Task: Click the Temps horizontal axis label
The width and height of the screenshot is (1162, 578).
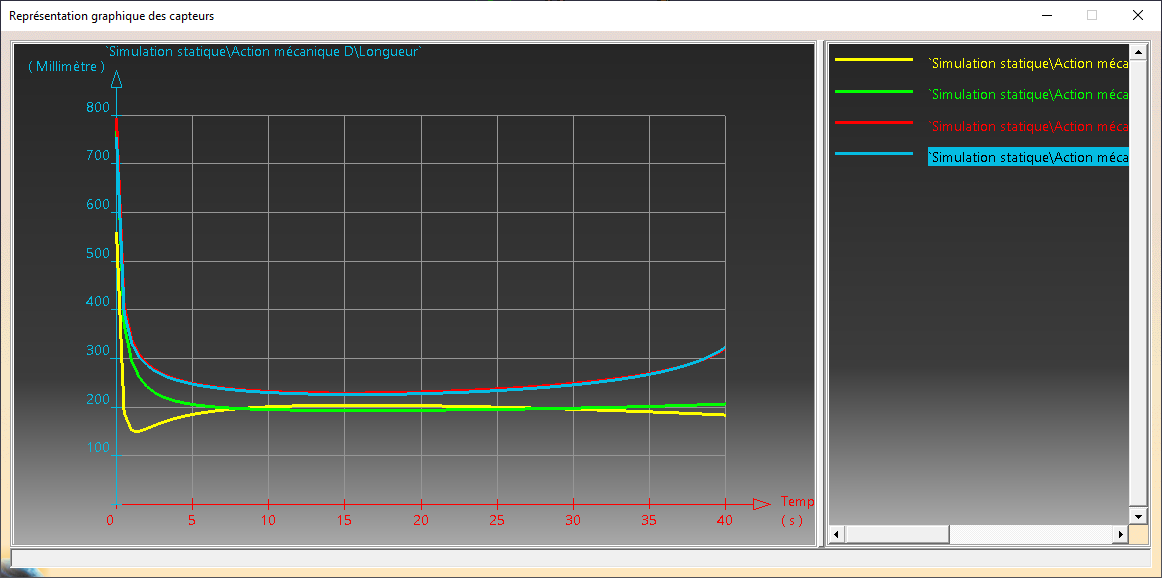Action: pos(797,502)
